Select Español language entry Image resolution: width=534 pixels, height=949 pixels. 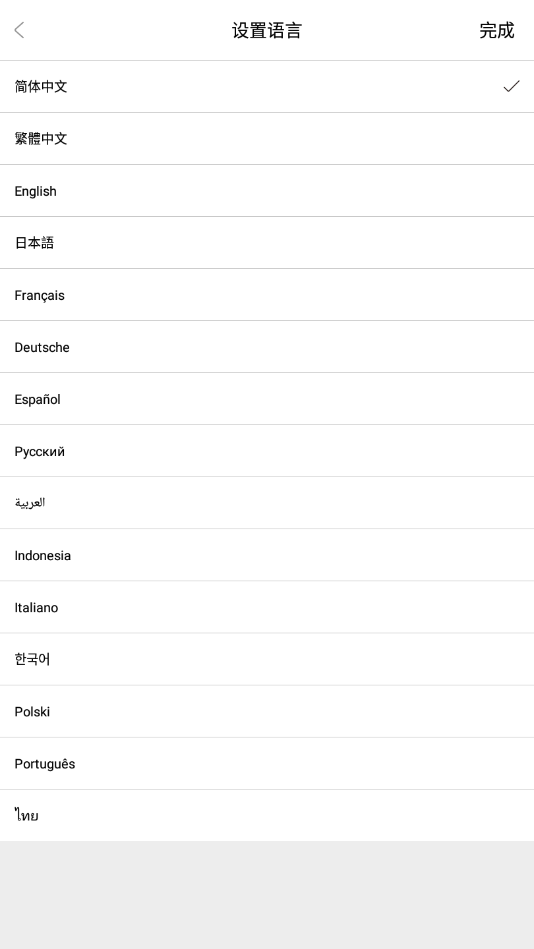tap(267, 399)
